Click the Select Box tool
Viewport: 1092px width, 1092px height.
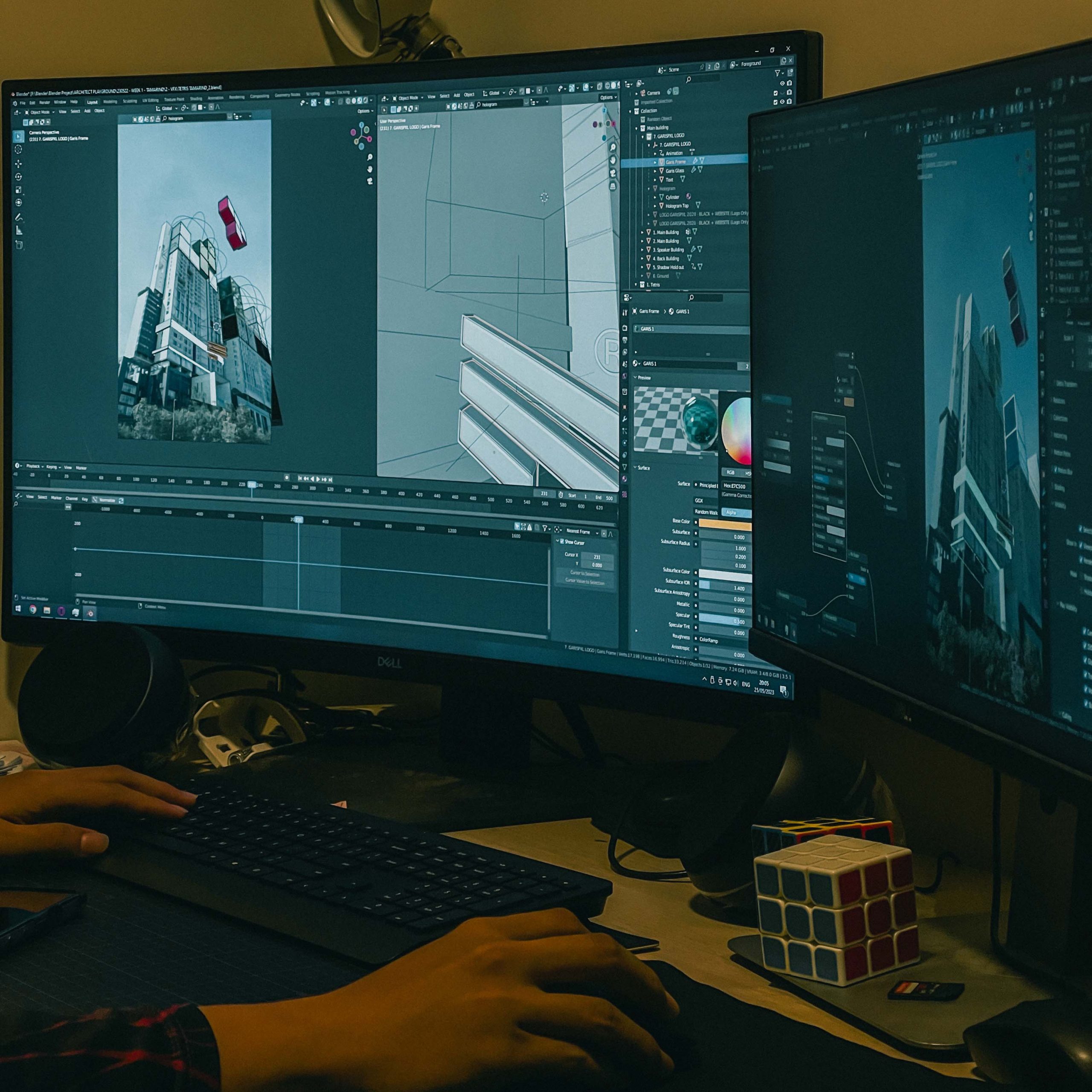tap(18, 137)
